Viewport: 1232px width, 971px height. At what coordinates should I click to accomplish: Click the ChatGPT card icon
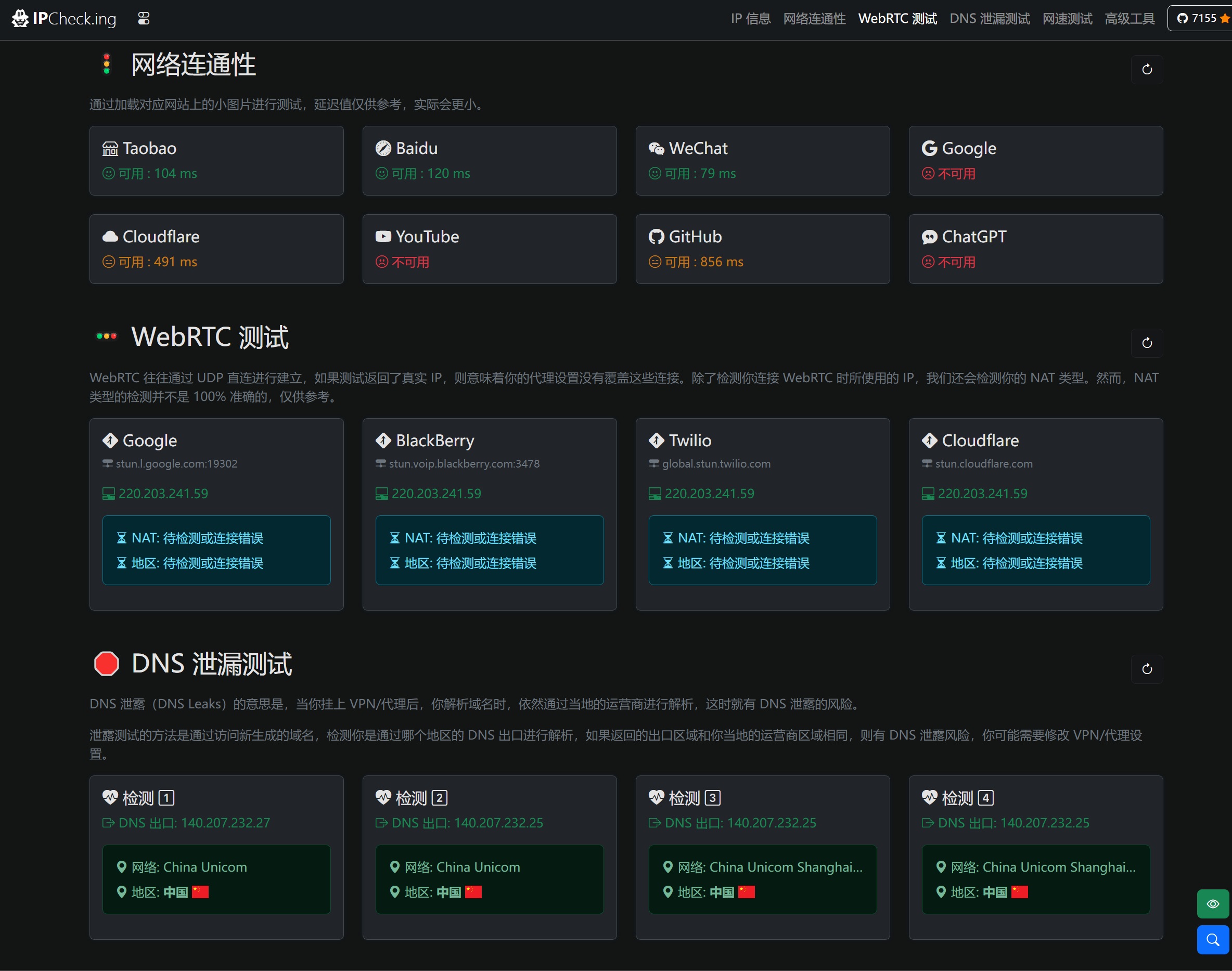(929, 237)
